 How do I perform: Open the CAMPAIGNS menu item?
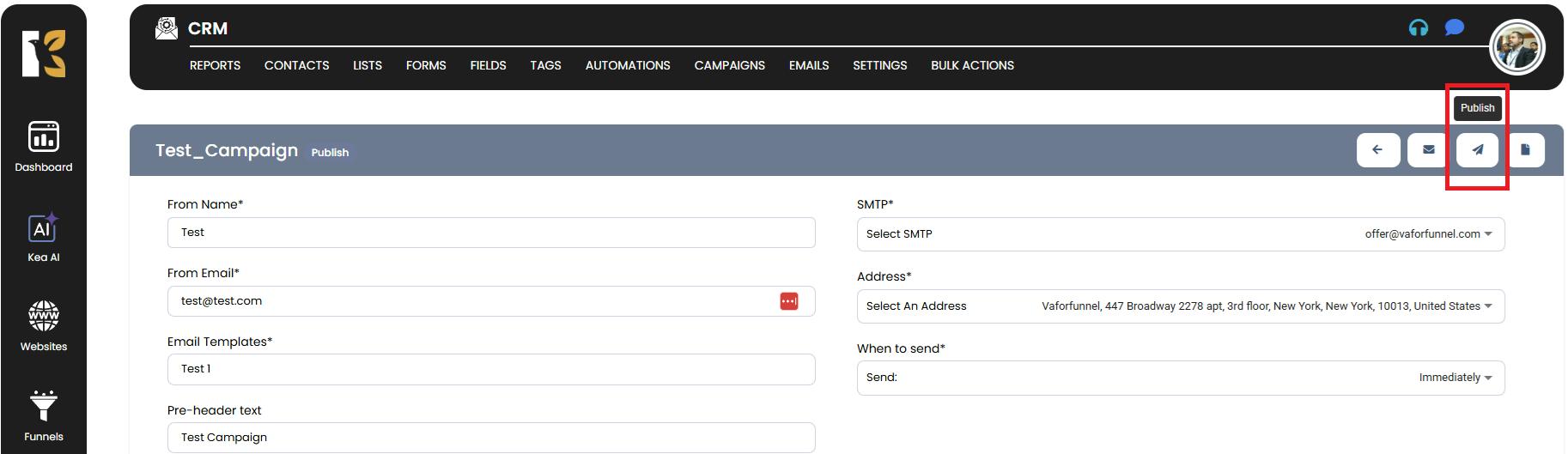pos(729,65)
